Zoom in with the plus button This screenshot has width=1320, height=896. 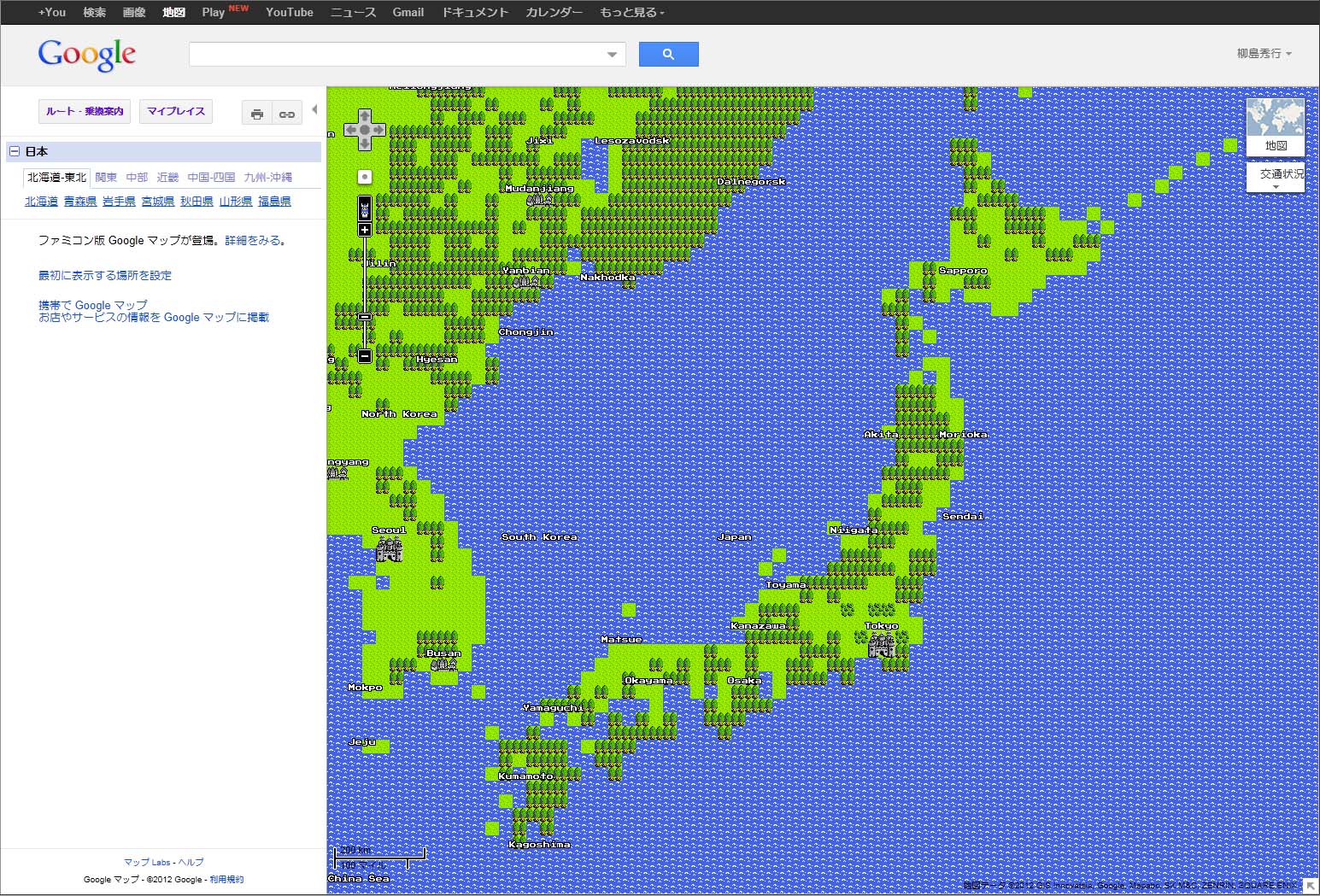tap(365, 230)
